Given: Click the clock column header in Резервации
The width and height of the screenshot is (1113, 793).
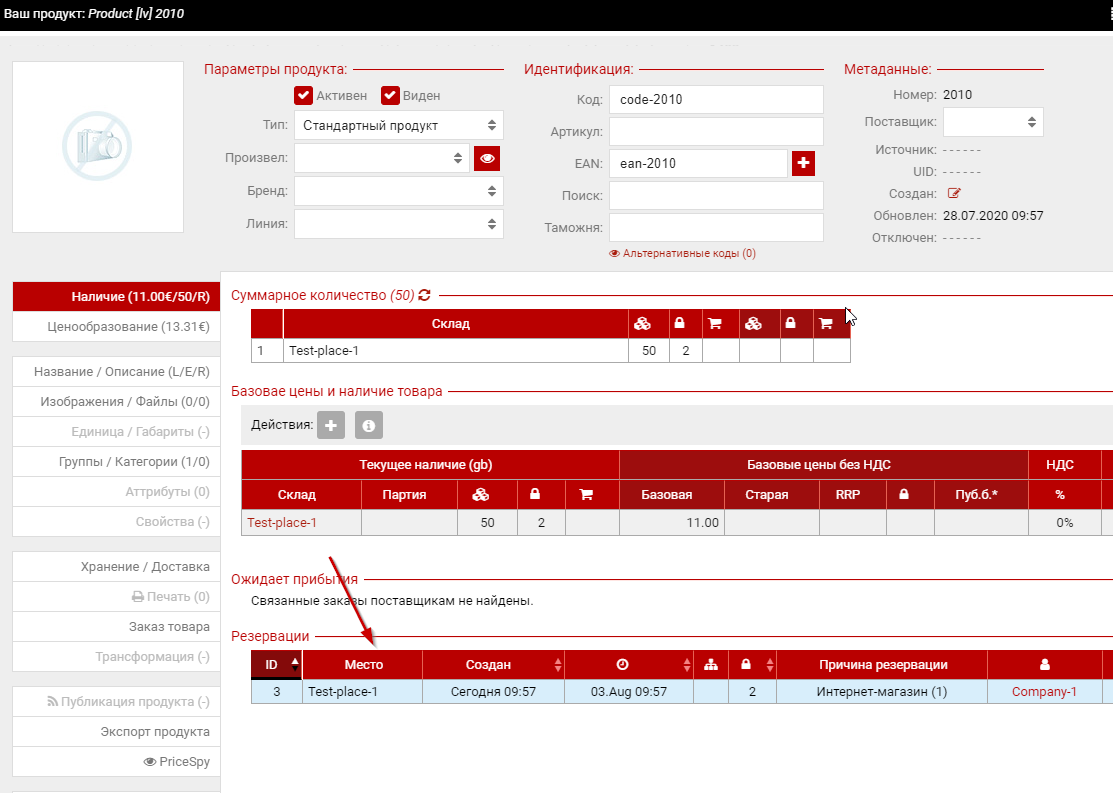Looking at the screenshot, I should tap(623, 665).
